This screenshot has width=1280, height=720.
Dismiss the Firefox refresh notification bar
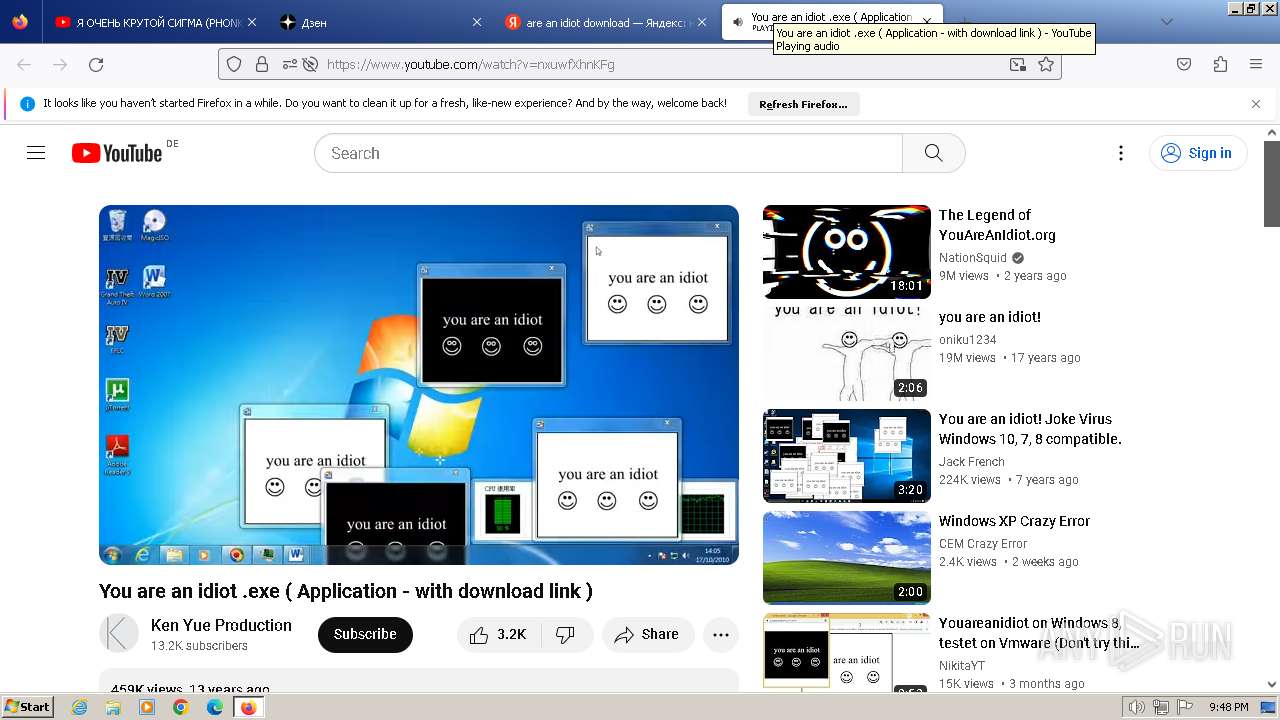tap(1256, 104)
